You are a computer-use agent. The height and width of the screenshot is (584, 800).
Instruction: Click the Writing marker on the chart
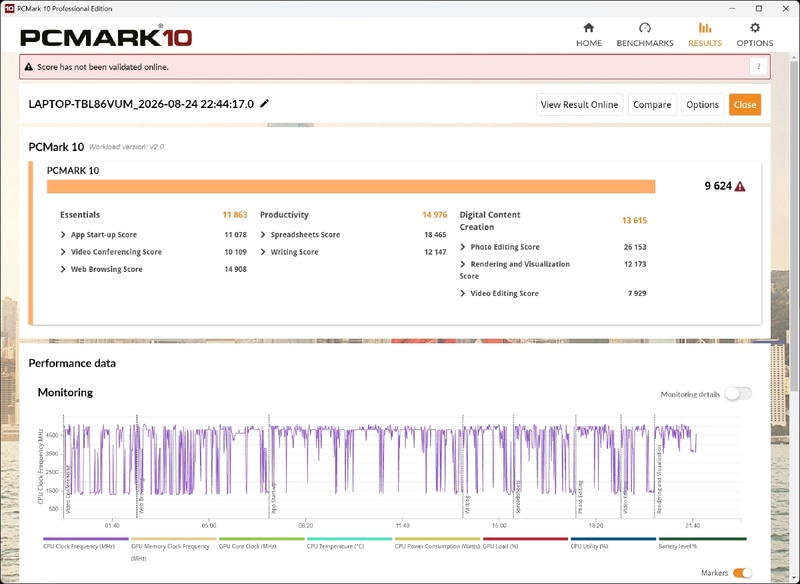pyautogui.click(x=467, y=504)
